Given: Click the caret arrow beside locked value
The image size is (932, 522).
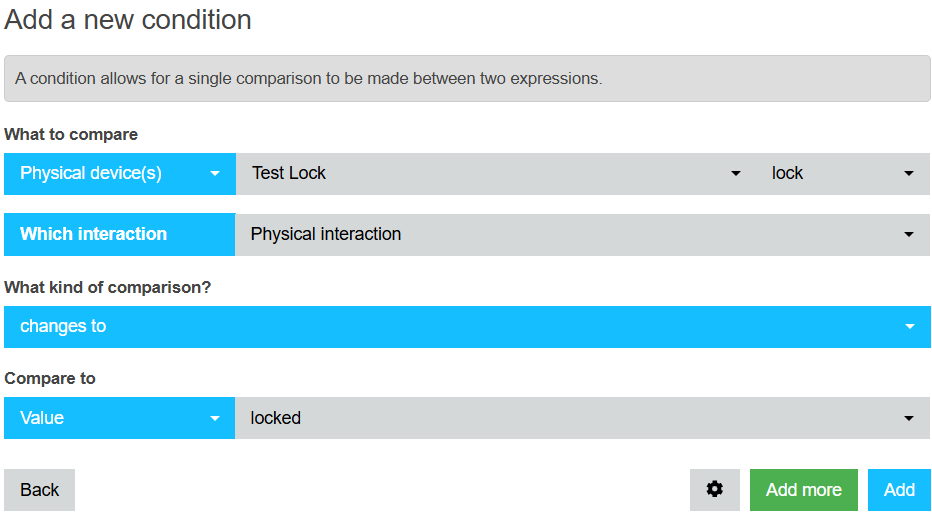Looking at the screenshot, I should (909, 419).
